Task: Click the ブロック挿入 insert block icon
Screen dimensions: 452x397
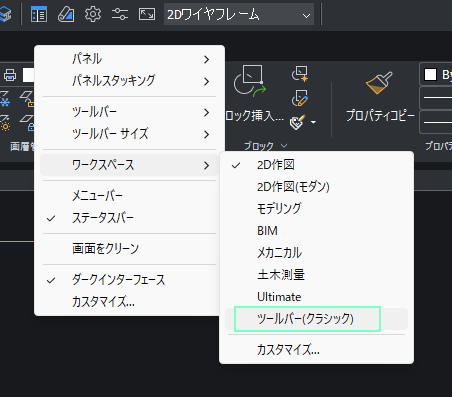Action: click(249, 81)
